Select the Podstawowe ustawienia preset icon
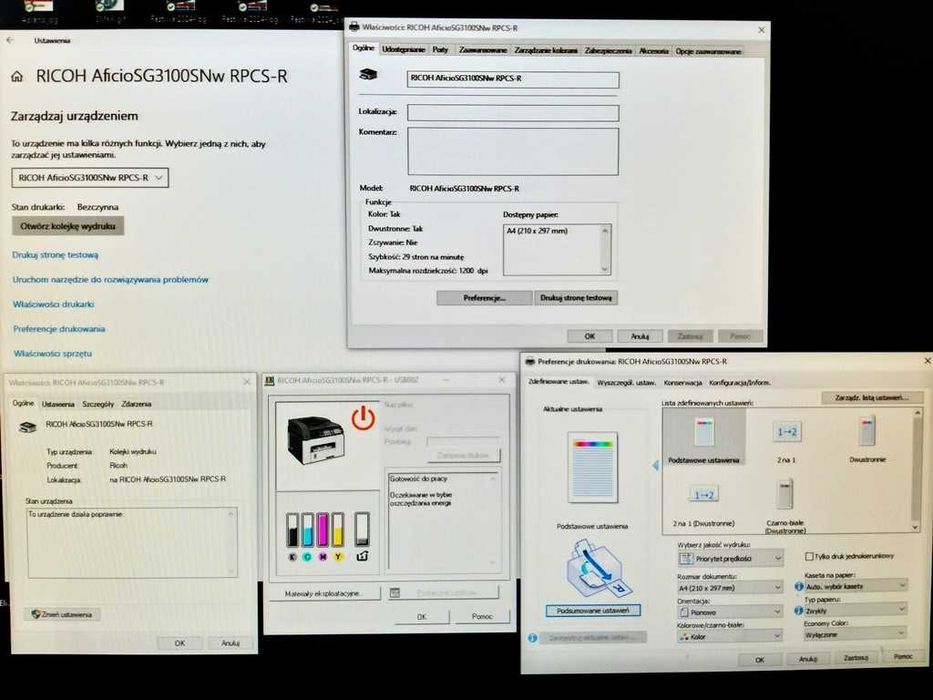The height and width of the screenshot is (700, 933). tap(704, 432)
